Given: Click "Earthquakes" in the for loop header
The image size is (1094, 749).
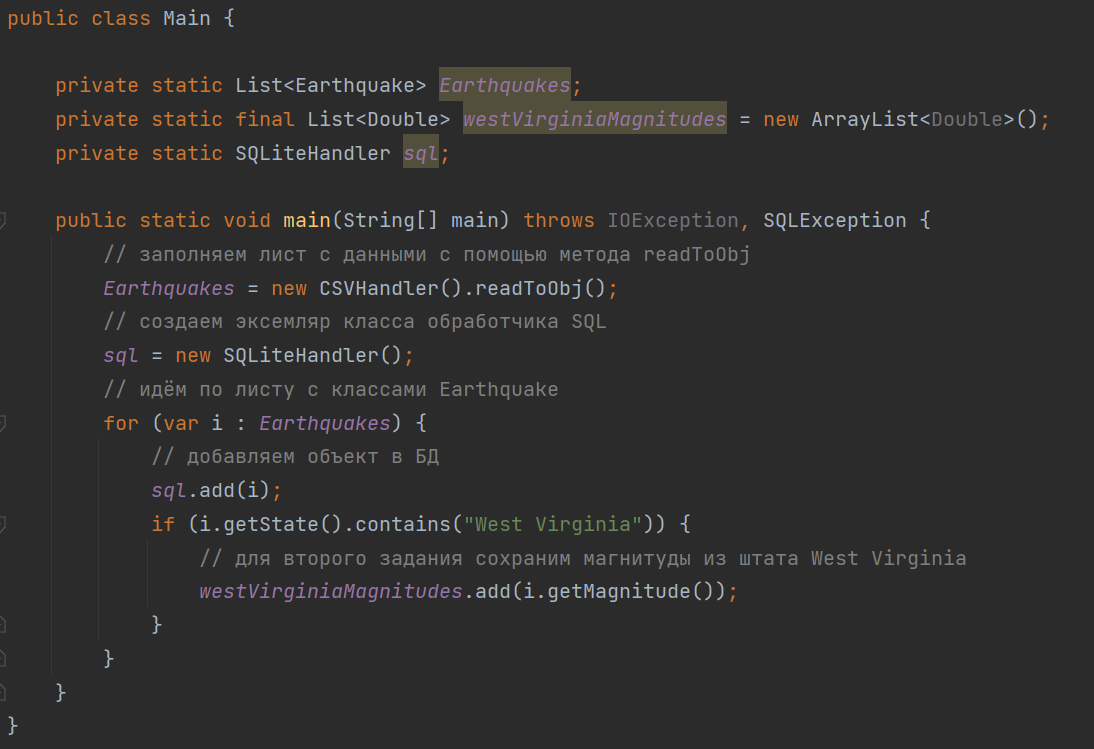Looking at the screenshot, I should coord(324,423).
